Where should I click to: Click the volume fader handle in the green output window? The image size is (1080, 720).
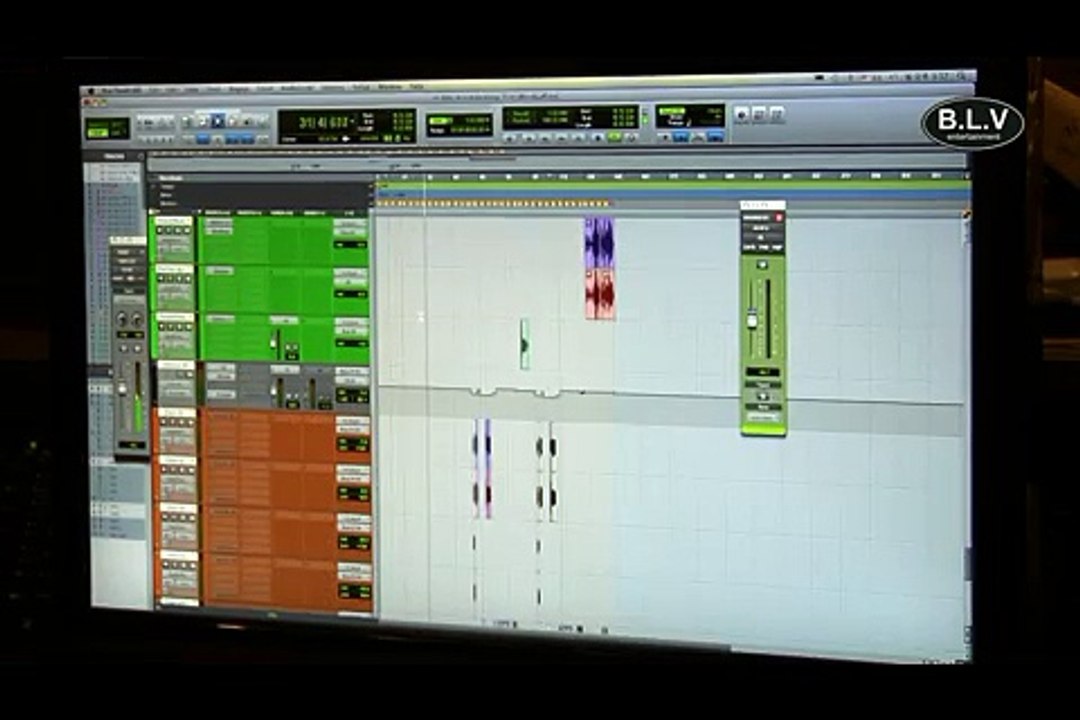click(752, 320)
